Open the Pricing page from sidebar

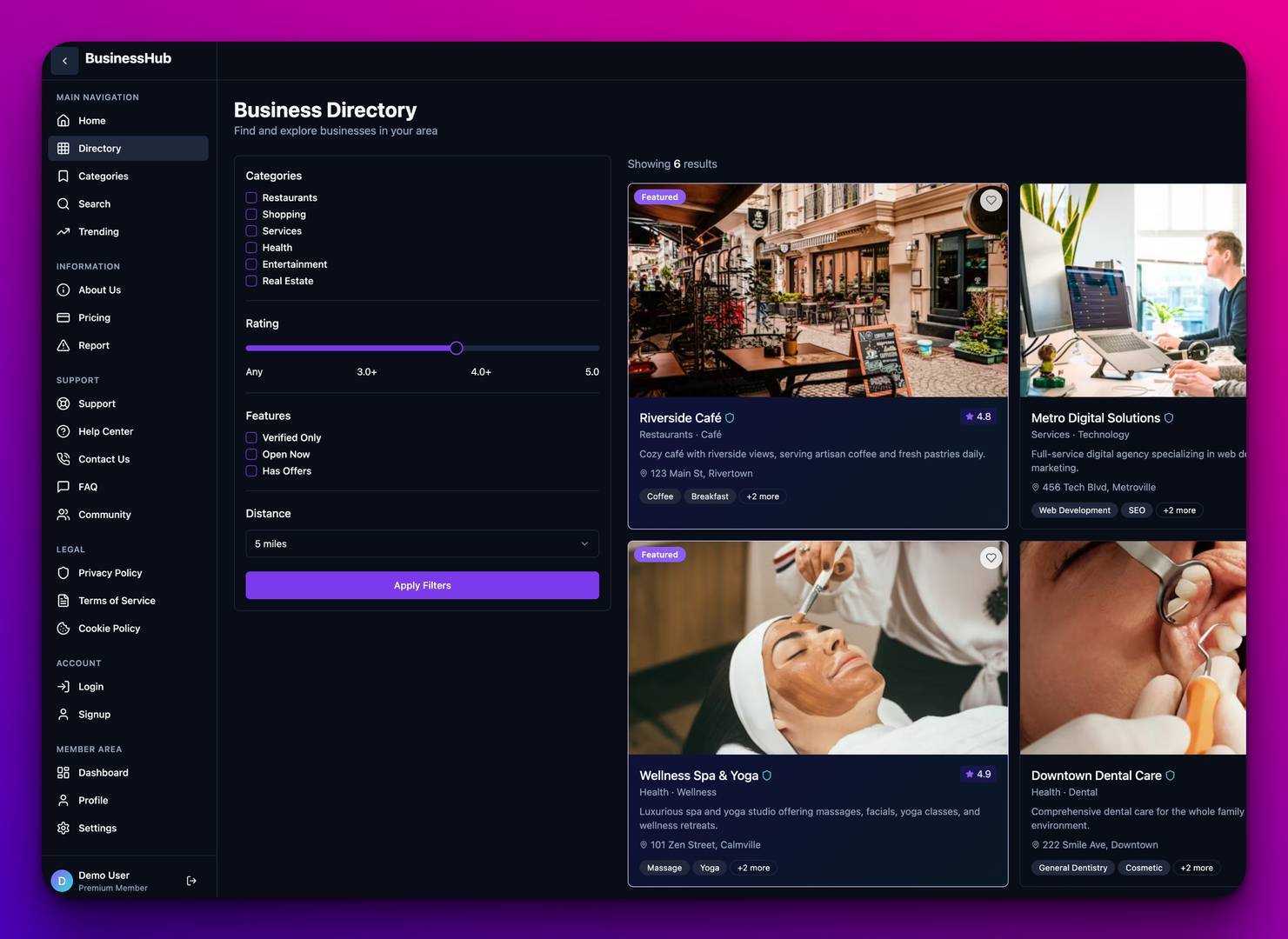(x=94, y=317)
